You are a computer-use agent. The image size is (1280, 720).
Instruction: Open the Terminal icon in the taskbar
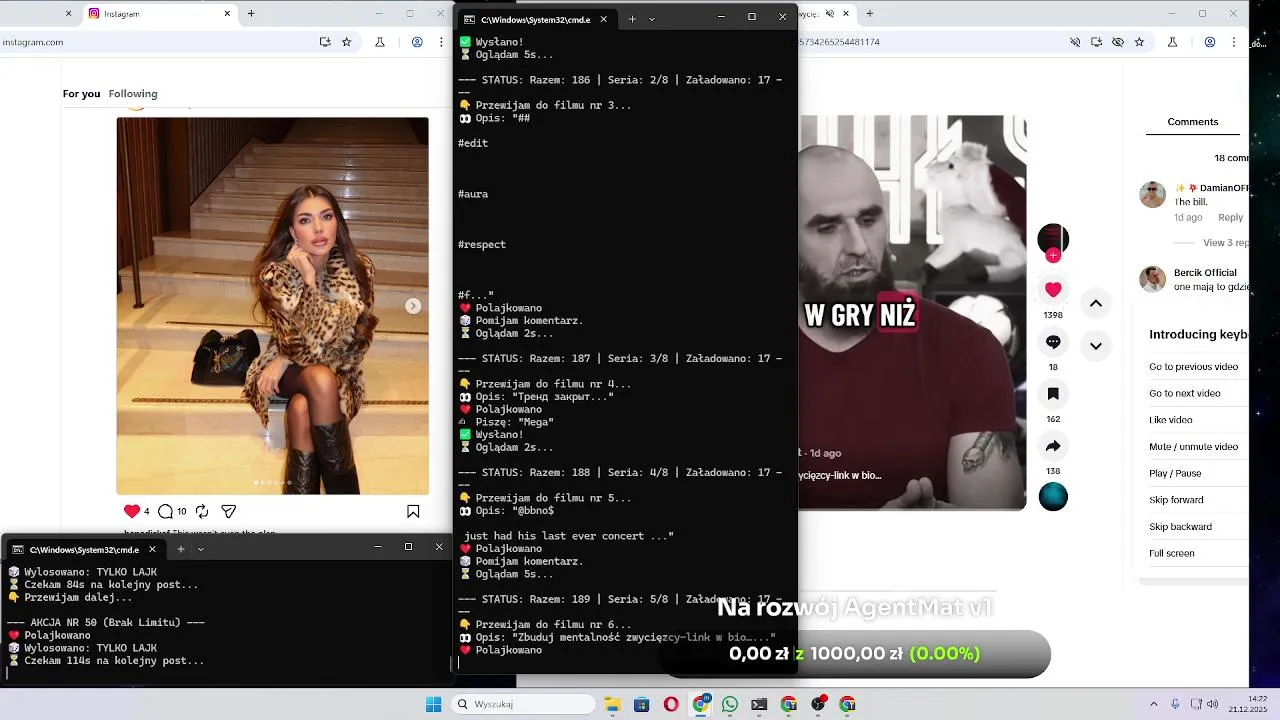tap(759, 704)
